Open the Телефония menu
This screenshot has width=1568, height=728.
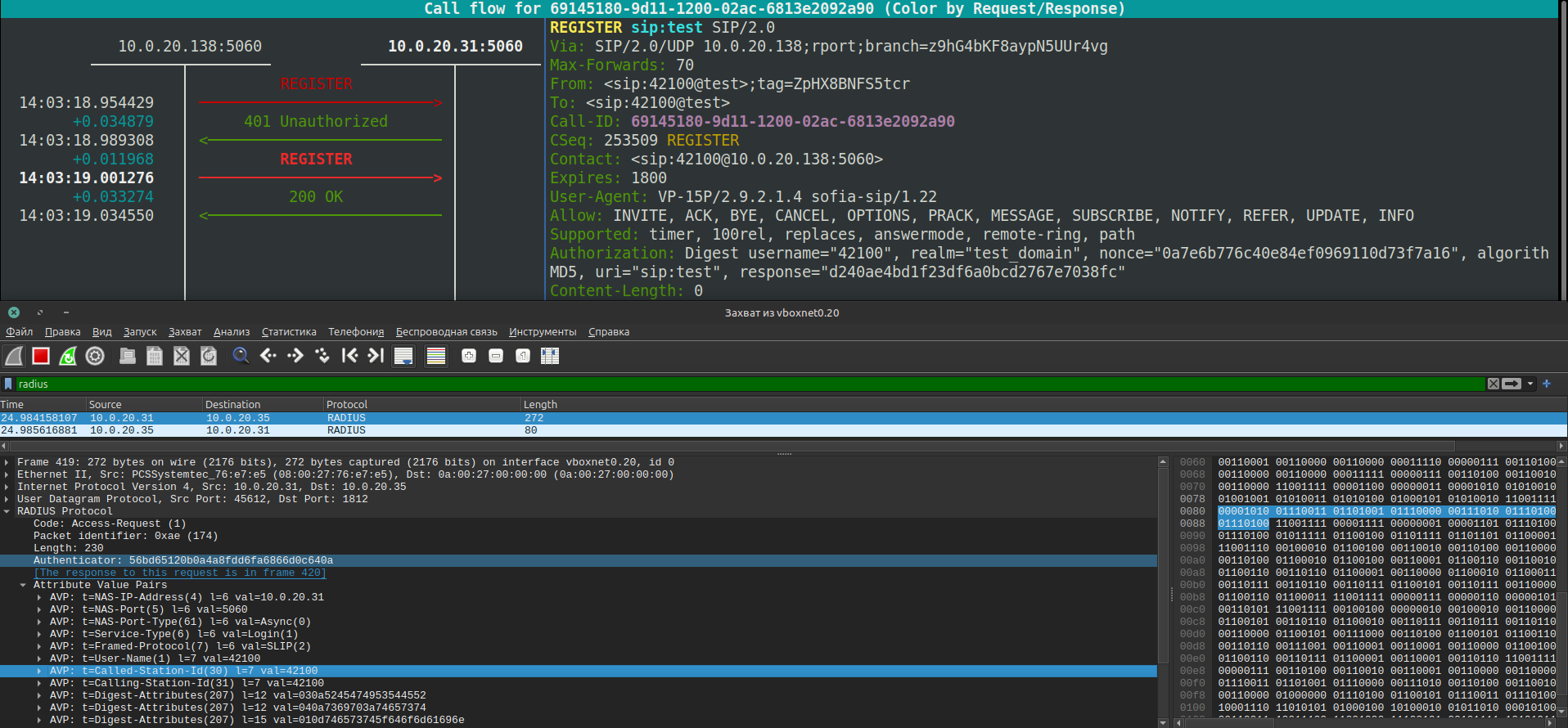tap(356, 332)
